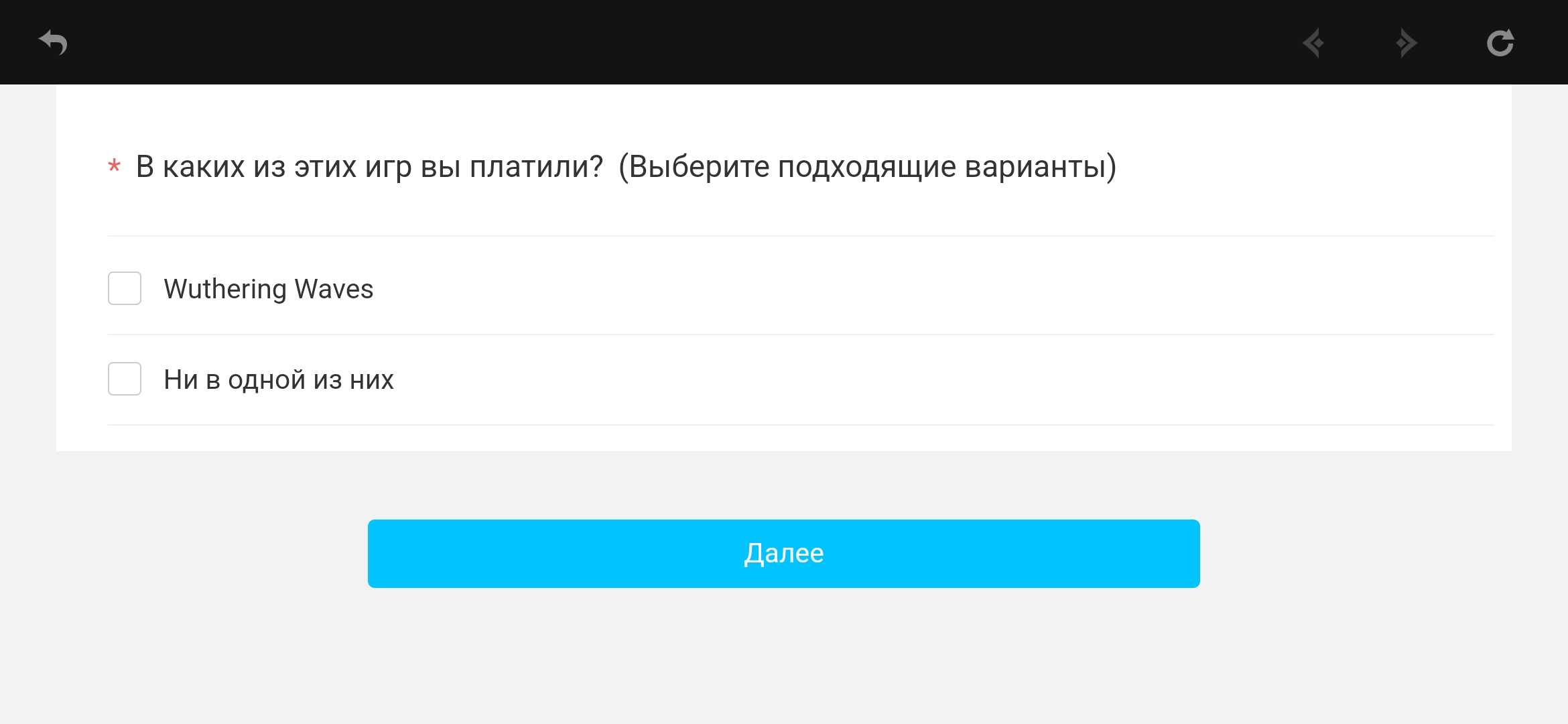Go to the previous page using left arrow
The image size is (1568, 724).
coord(1313,43)
